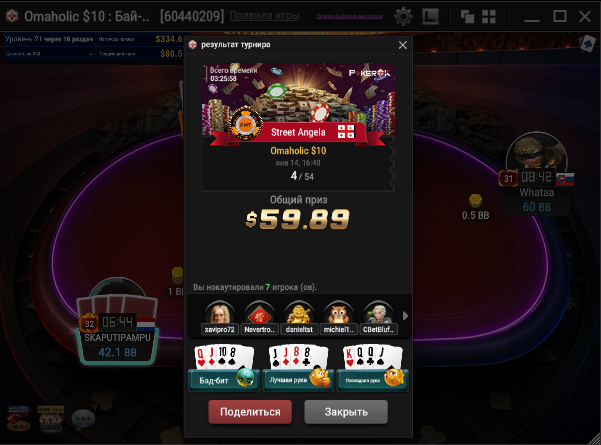Click the tile windows grid icon

coord(489,16)
